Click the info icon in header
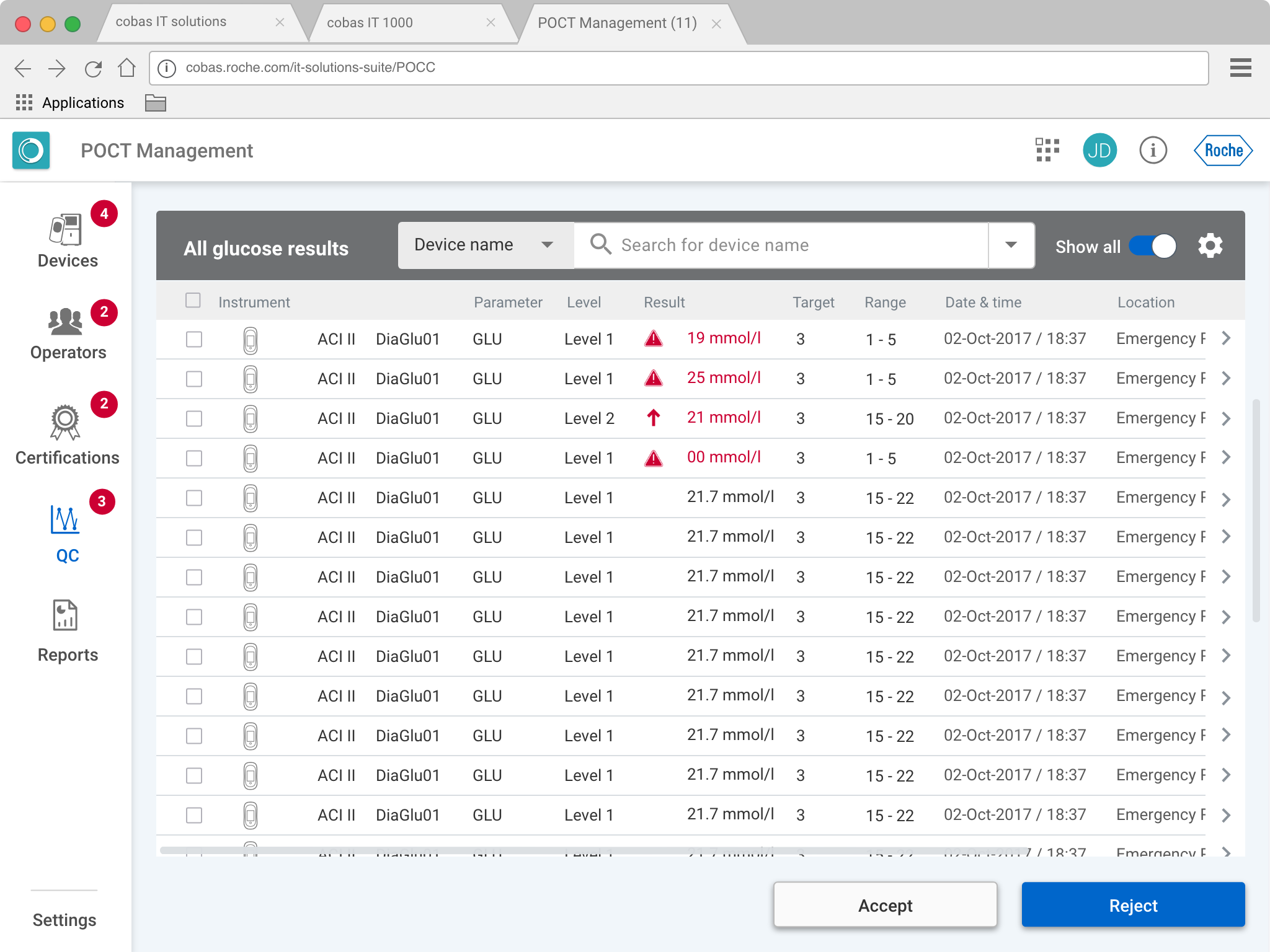 [1153, 150]
